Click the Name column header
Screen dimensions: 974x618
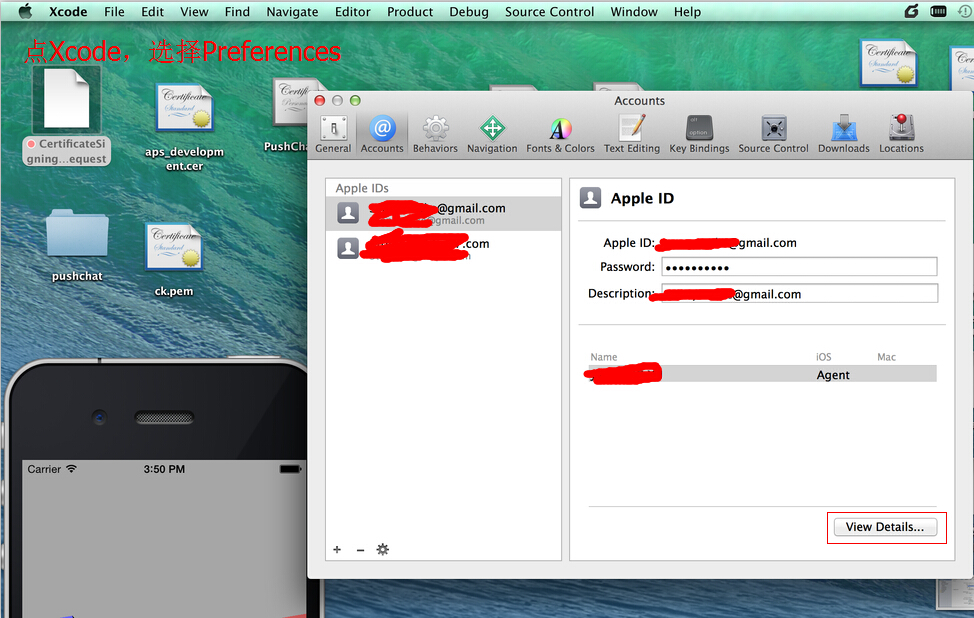604,357
